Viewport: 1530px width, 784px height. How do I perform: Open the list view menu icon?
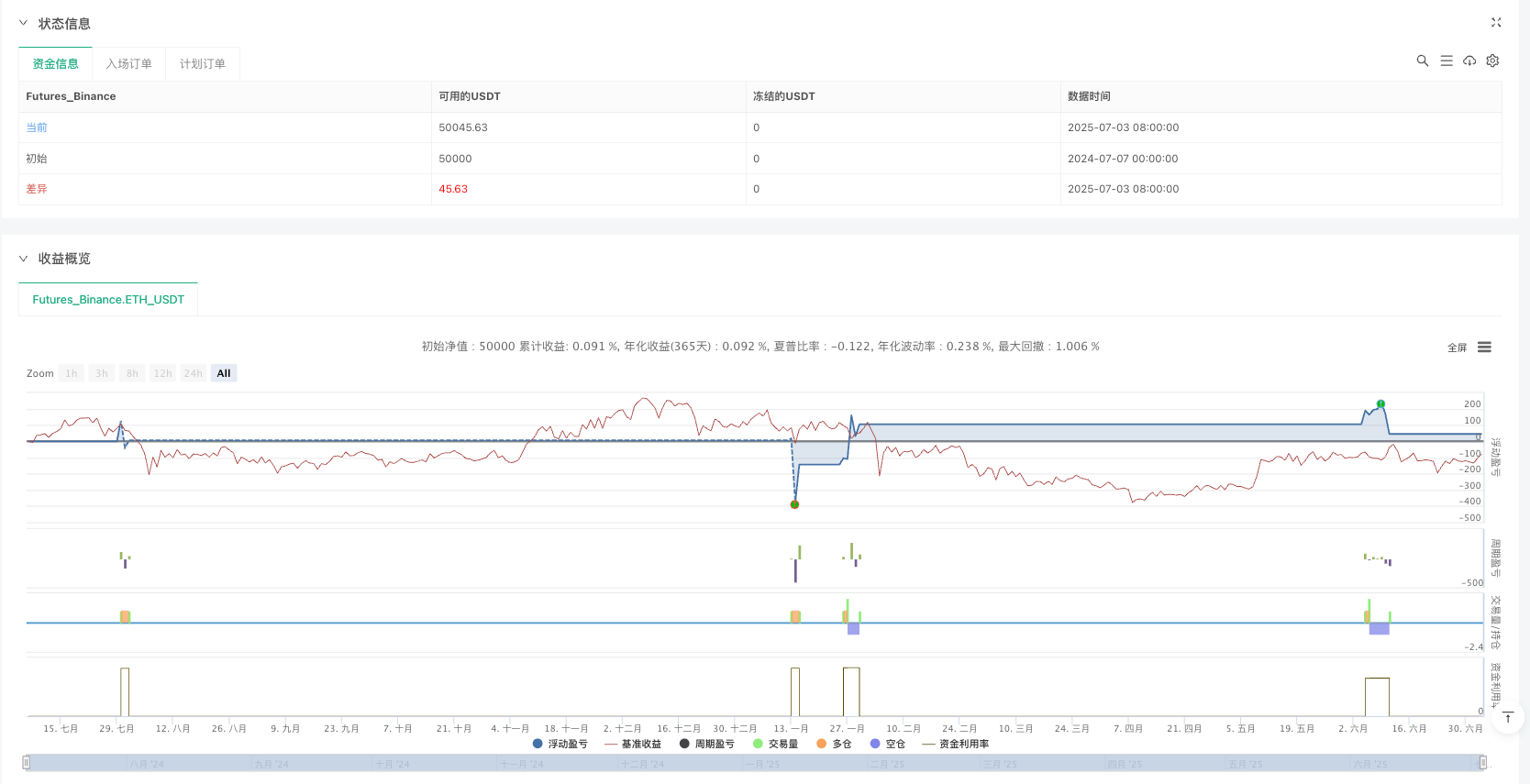tap(1447, 61)
